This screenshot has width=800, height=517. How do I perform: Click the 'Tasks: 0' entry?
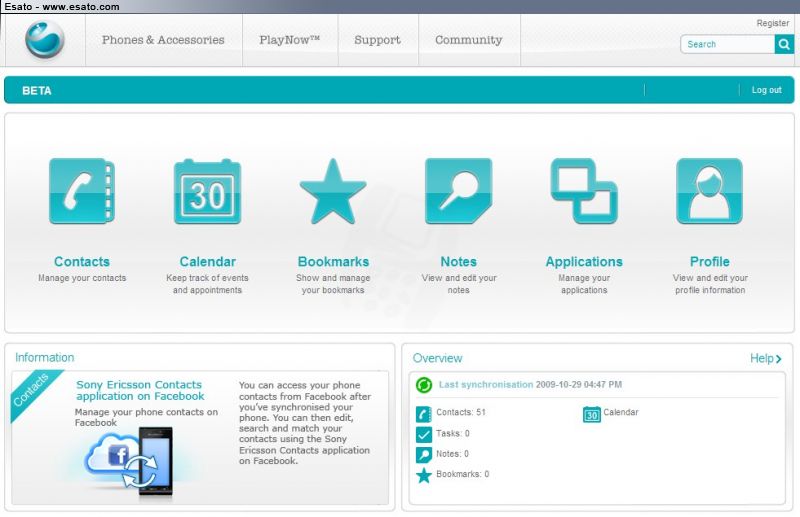(453, 433)
